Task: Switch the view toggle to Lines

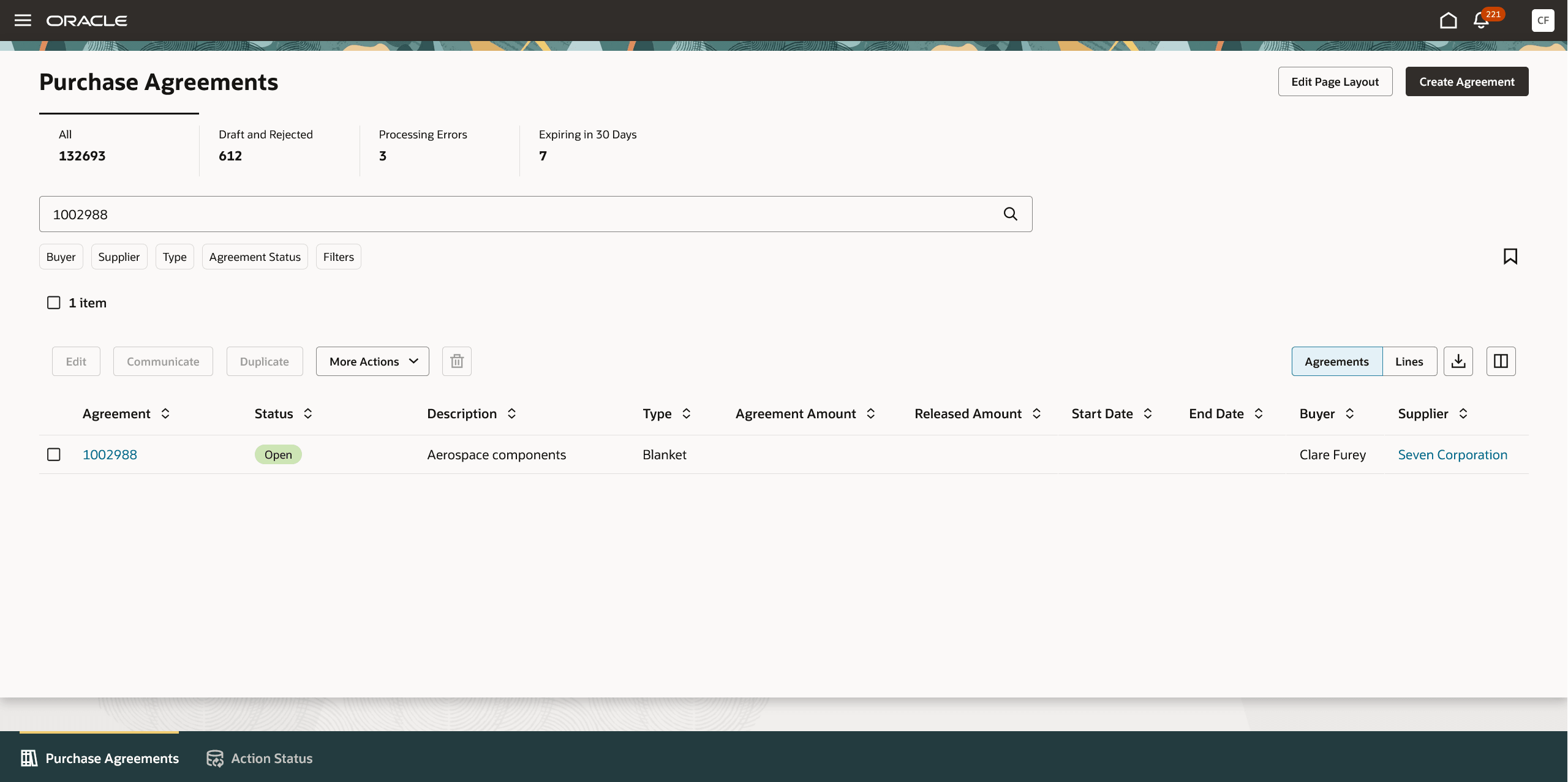Action: click(1409, 361)
